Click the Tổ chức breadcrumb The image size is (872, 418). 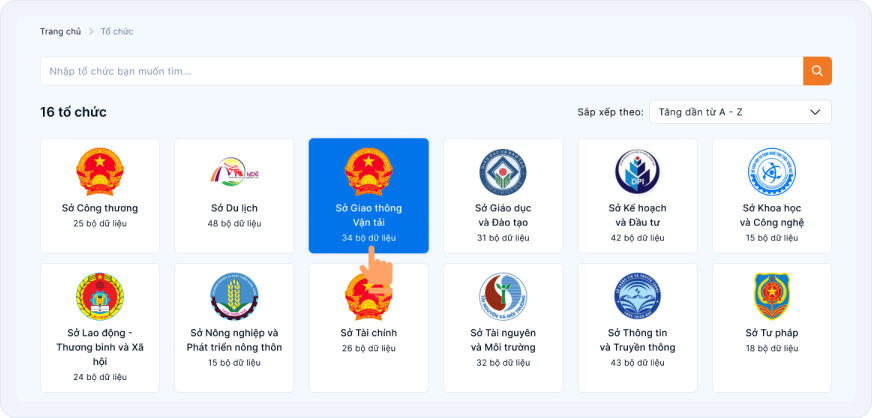pyautogui.click(x=117, y=31)
